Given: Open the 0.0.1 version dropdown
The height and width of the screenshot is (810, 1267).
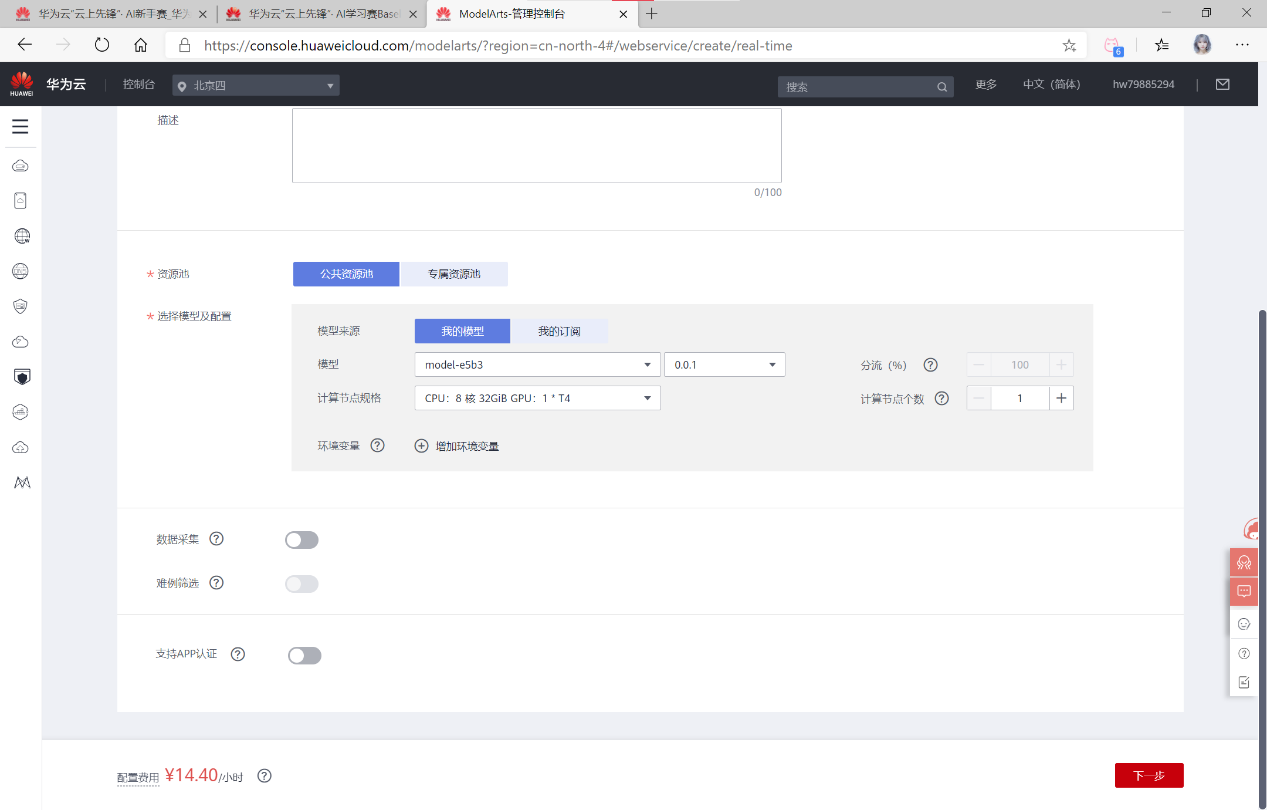Looking at the screenshot, I should 725,365.
